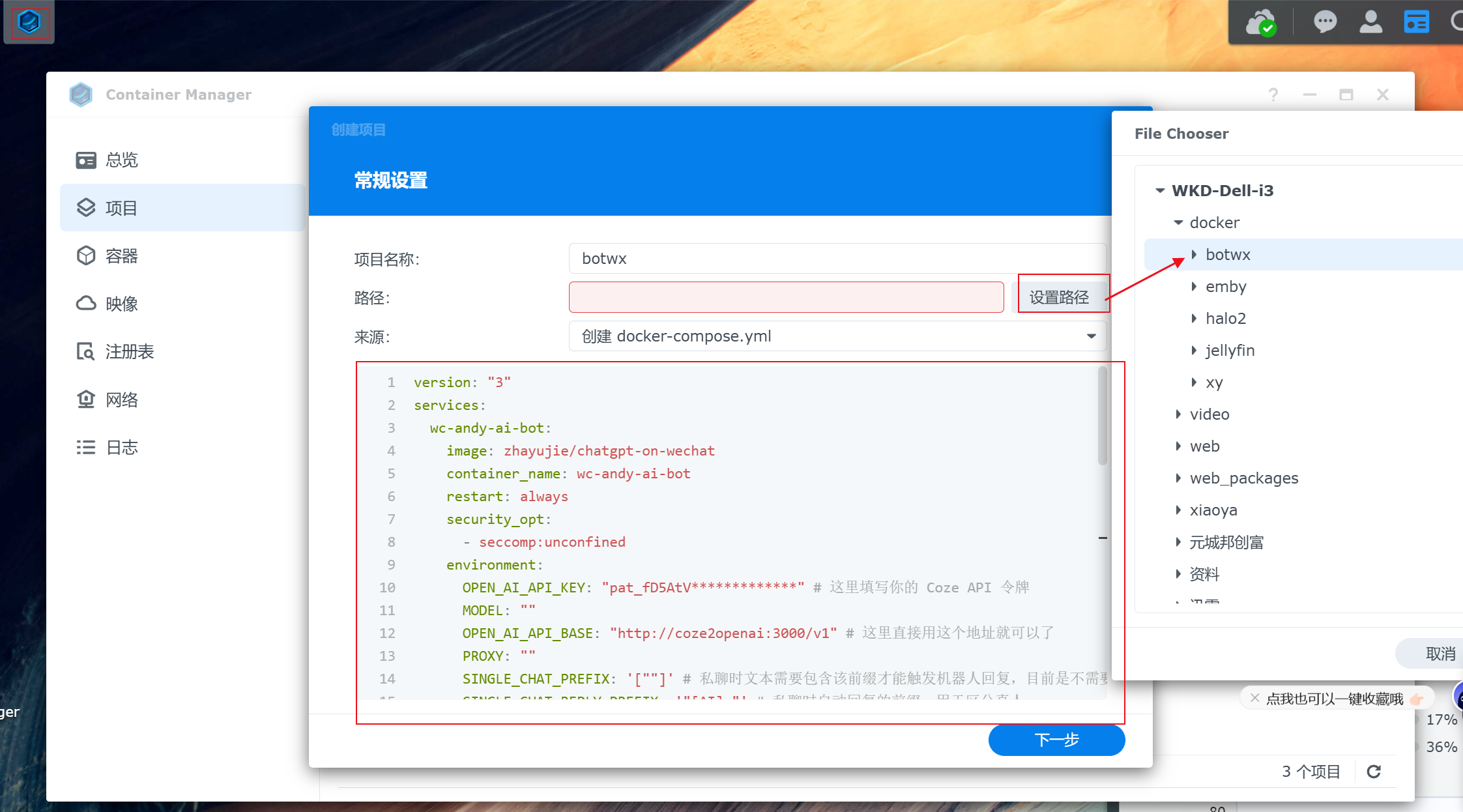Expand the emby folder arrow
This screenshot has width=1463, height=812.
(1194, 287)
